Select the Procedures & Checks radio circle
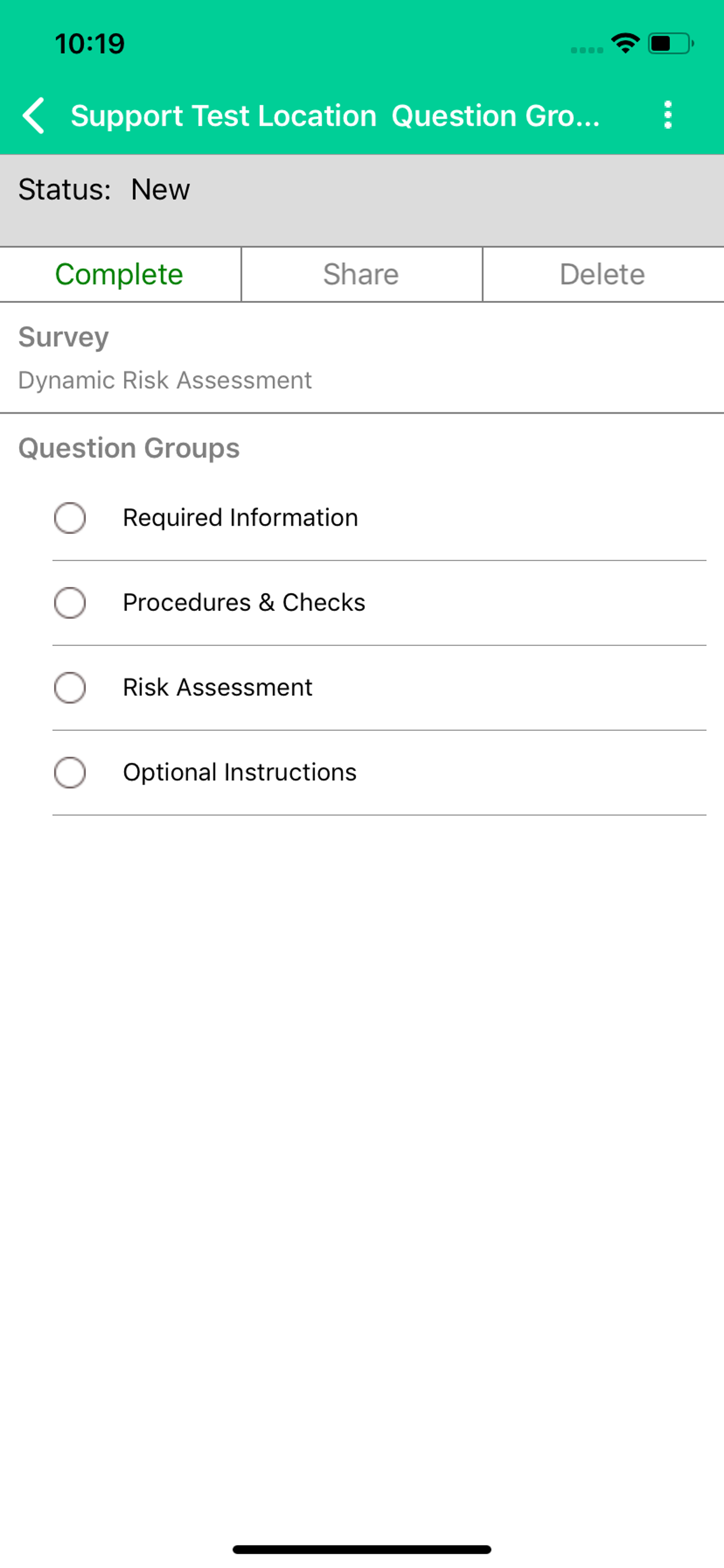 (x=70, y=603)
